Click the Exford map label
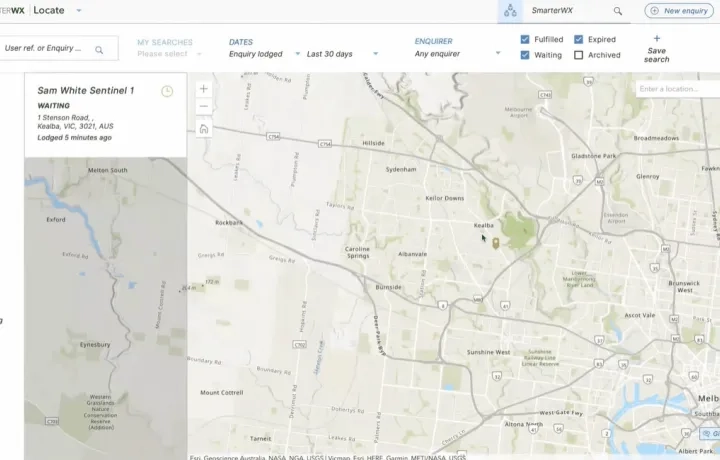Screen dimensions: 720x460 56,220
